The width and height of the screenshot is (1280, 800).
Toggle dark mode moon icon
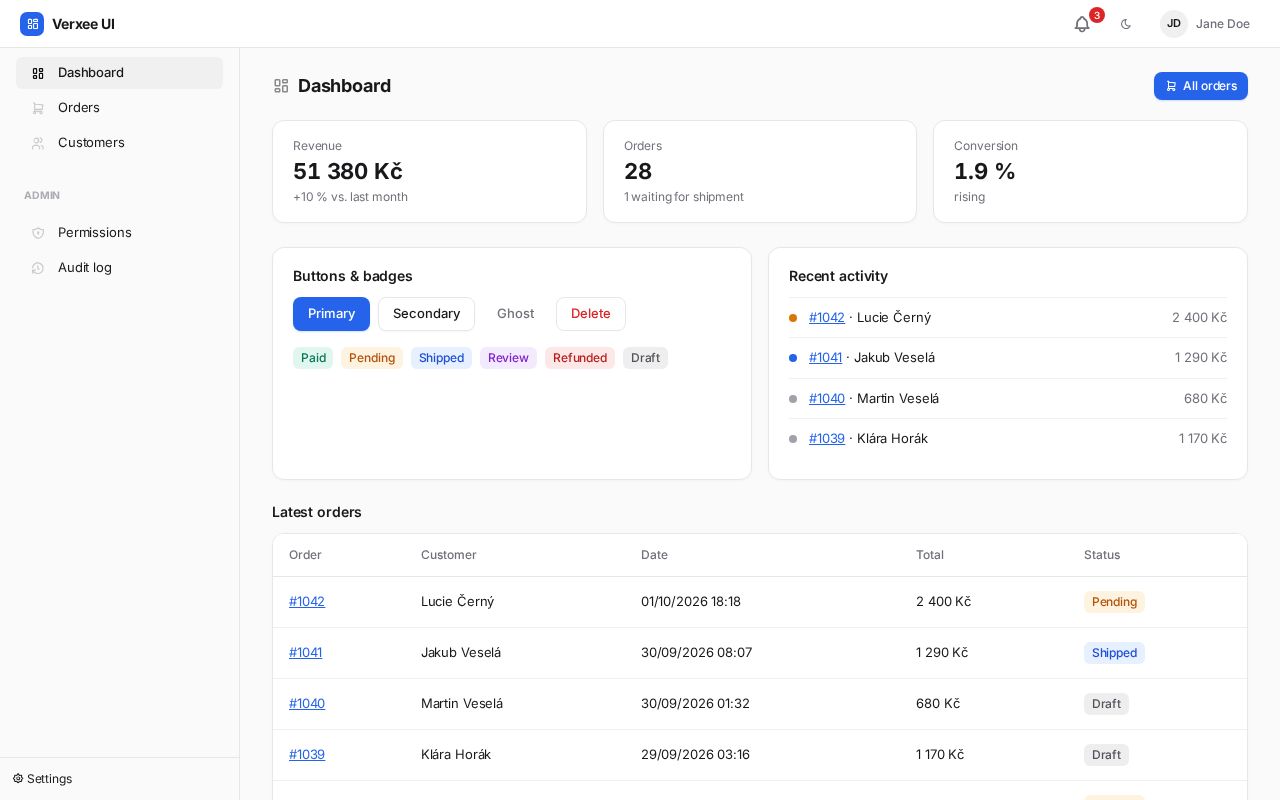(1126, 24)
